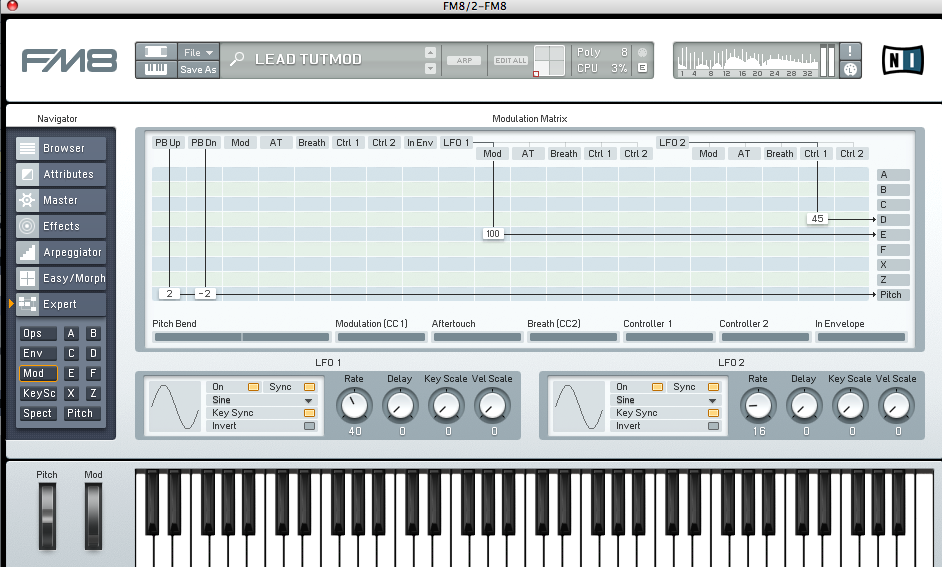942x567 pixels.
Task: Click the LEAD TUTMOD preset name
Action: pyautogui.click(x=308, y=59)
